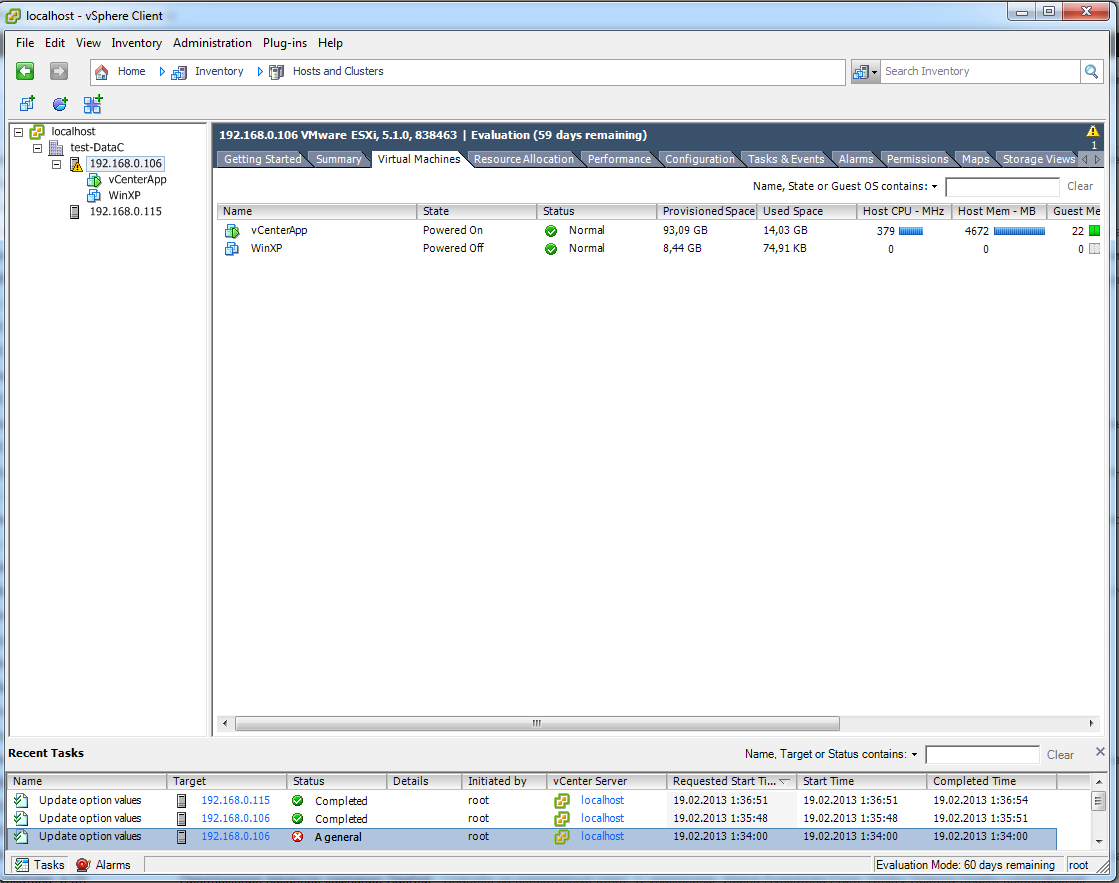Click the grey forward navigation arrow
Image resolution: width=1119 pixels, height=883 pixels.
[x=59, y=71]
